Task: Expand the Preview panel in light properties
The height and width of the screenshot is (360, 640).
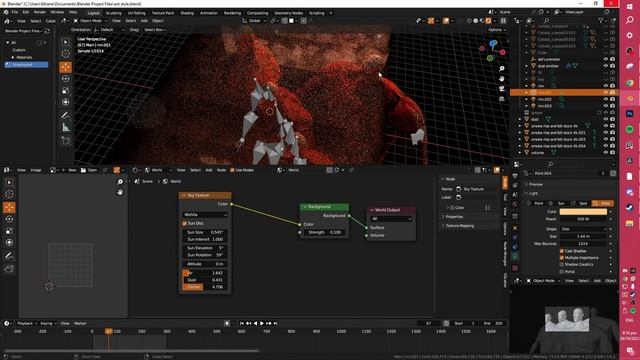Action: click(536, 184)
